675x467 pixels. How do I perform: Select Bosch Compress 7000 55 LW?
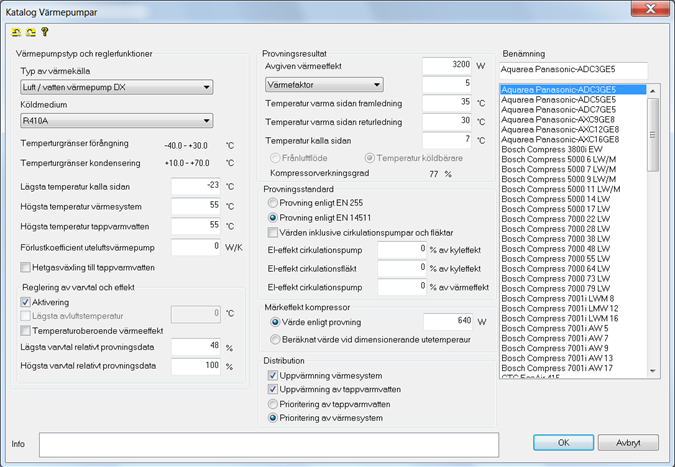pos(573,259)
